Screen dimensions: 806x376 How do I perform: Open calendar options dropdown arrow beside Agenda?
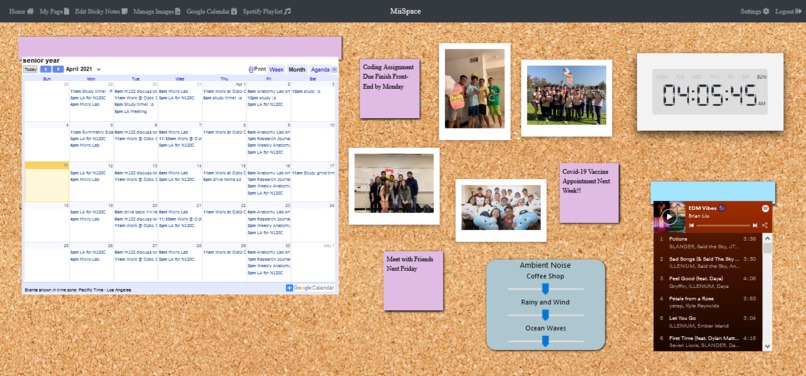point(335,69)
